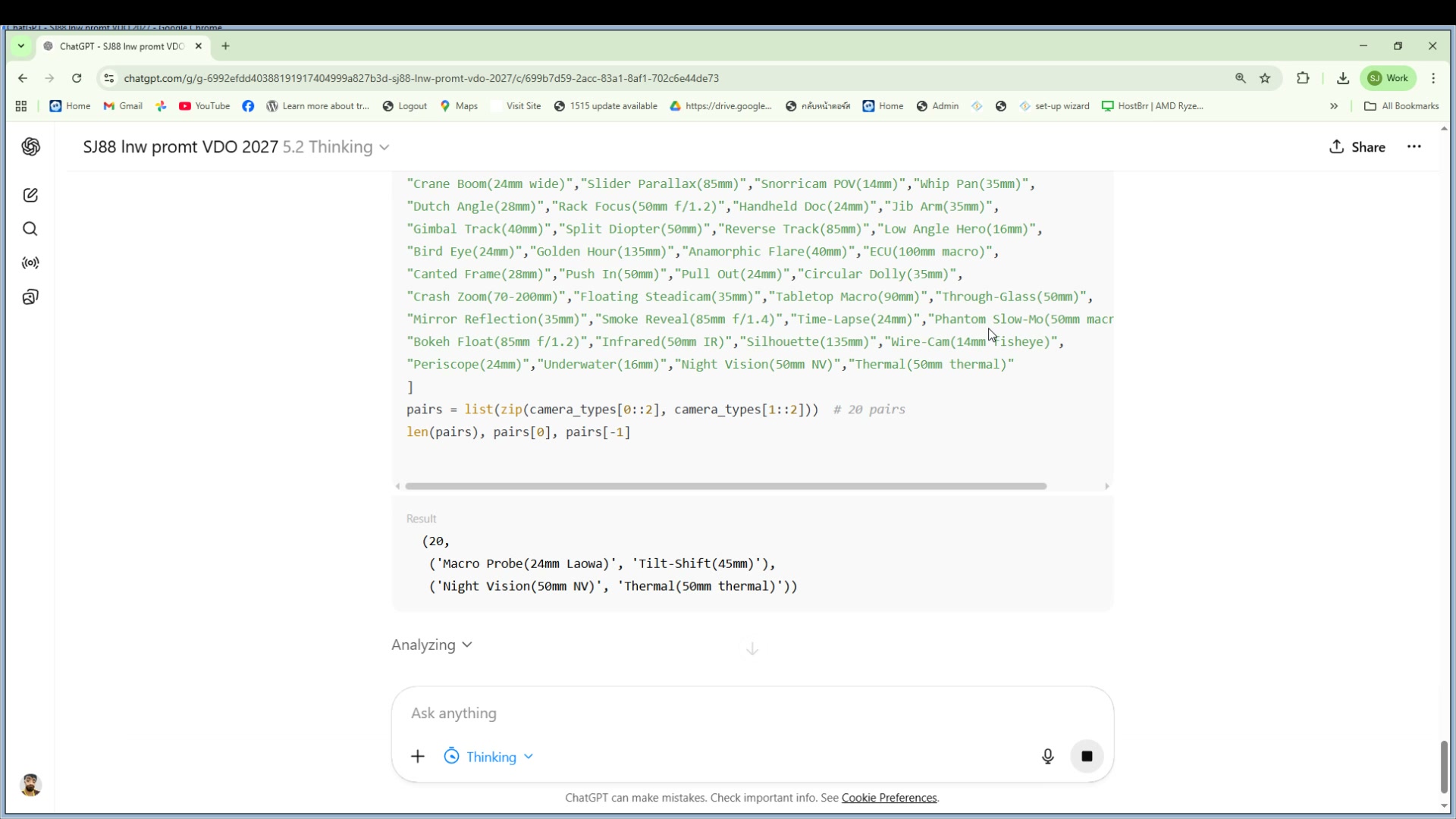Click the plus attach files icon
Screen dimensions: 1456x819
click(418, 757)
